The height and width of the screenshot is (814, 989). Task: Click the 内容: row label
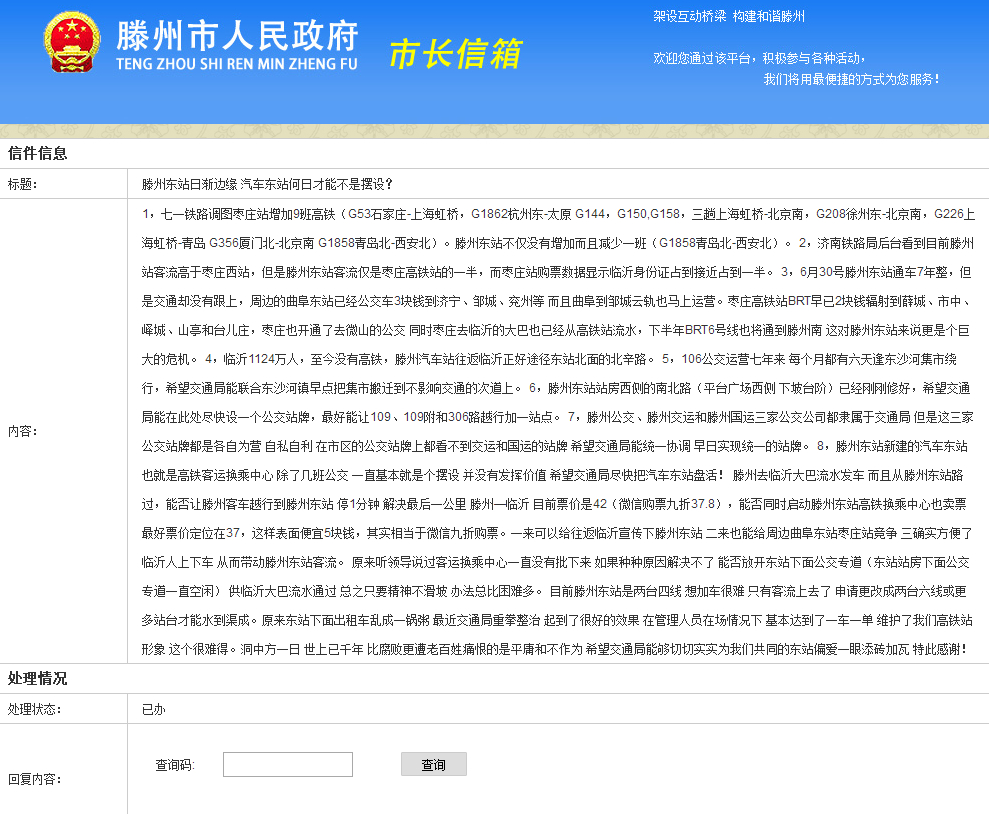[x=23, y=431]
